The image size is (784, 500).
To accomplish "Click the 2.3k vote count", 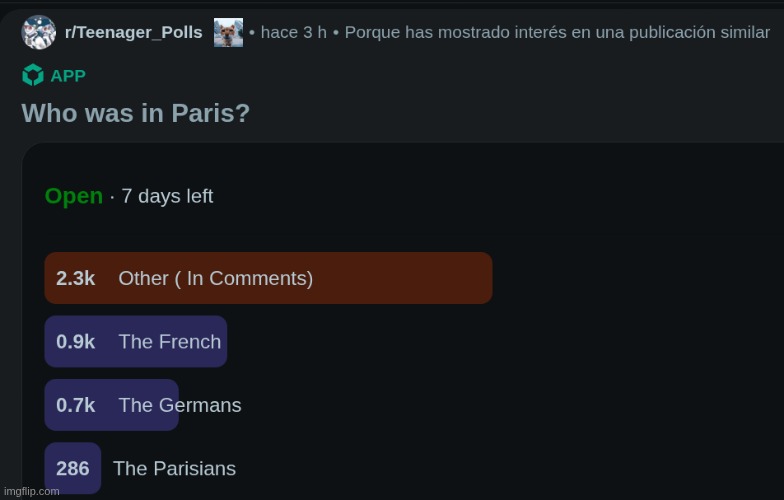I will (x=76, y=278).
